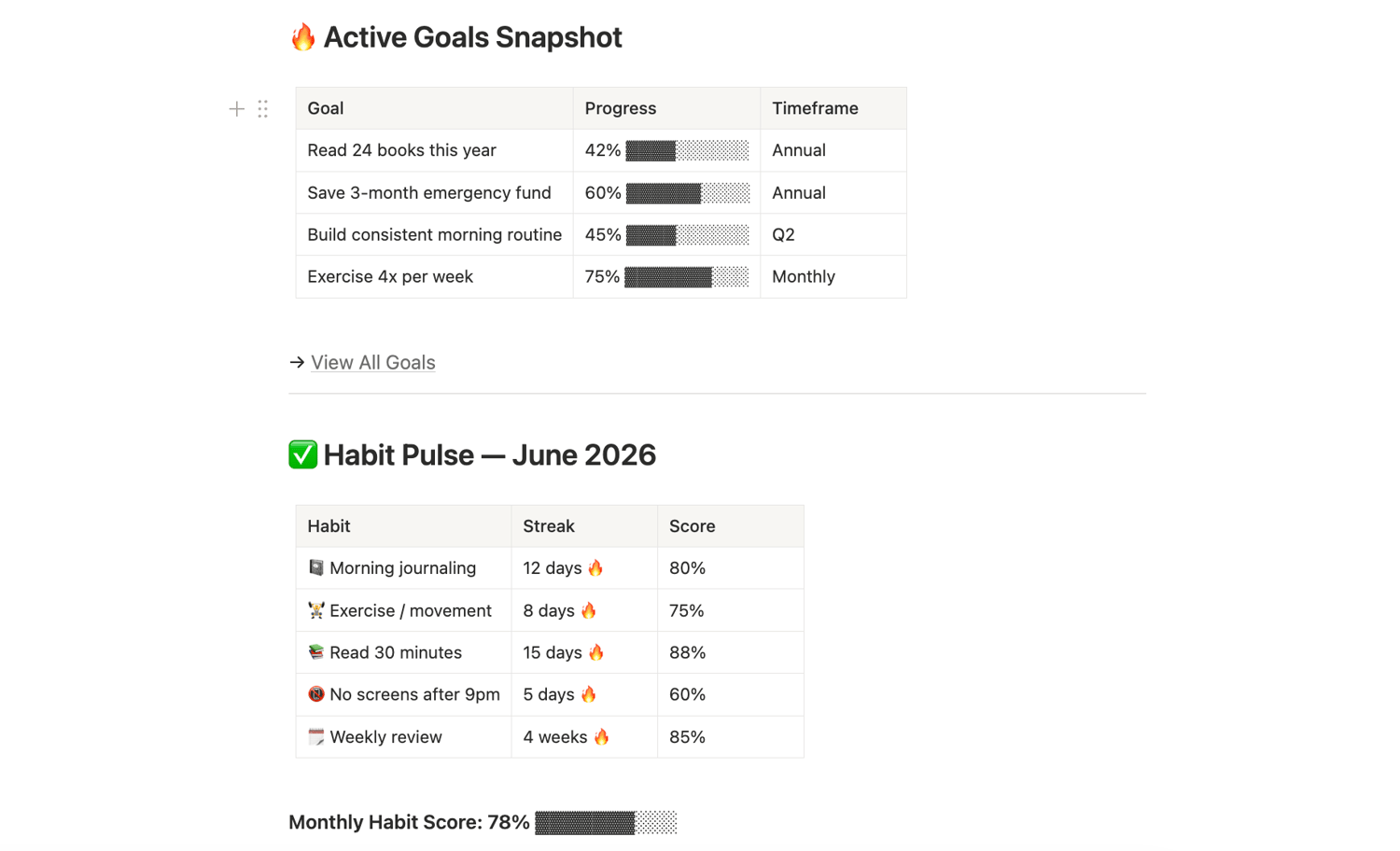
Task: Click the notebook emoji beside Morning journaling
Action: click(x=316, y=567)
